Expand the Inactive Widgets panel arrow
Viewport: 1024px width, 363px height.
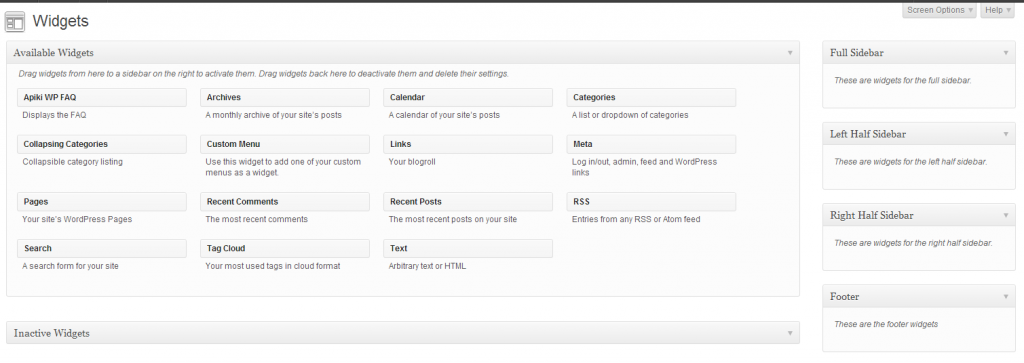790,334
